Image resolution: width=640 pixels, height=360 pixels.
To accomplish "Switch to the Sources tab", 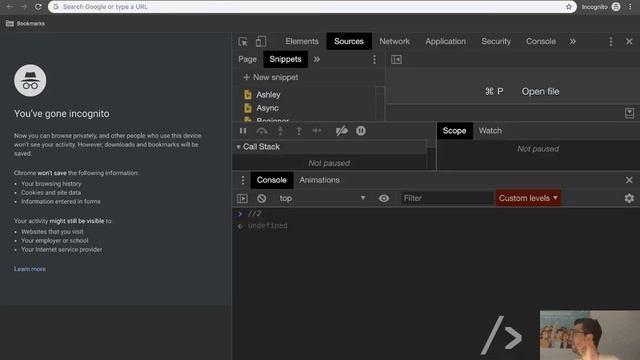I will tap(349, 41).
